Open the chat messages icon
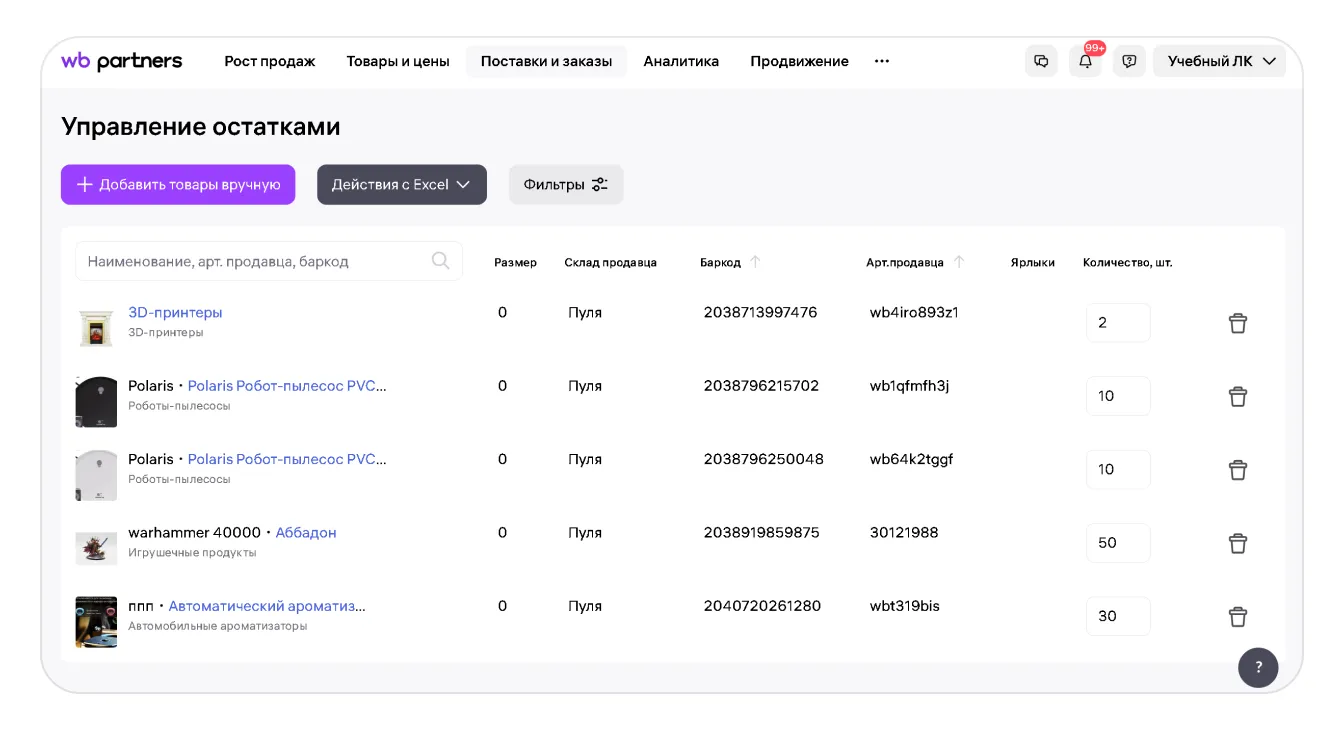Viewport: 1344px width, 730px height. coord(1041,61)
